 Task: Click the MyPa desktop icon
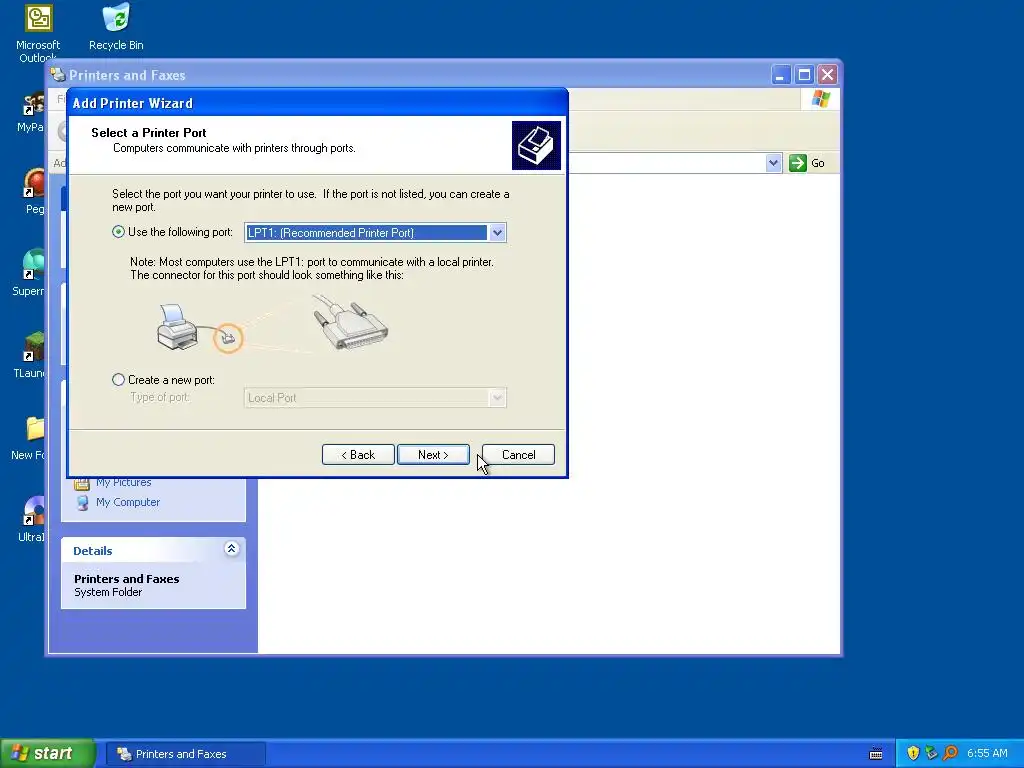click(31, 112)
